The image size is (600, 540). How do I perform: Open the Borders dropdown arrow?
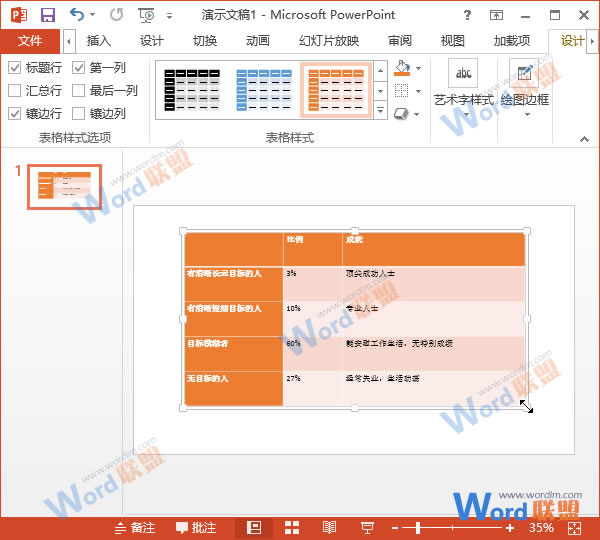418,91
